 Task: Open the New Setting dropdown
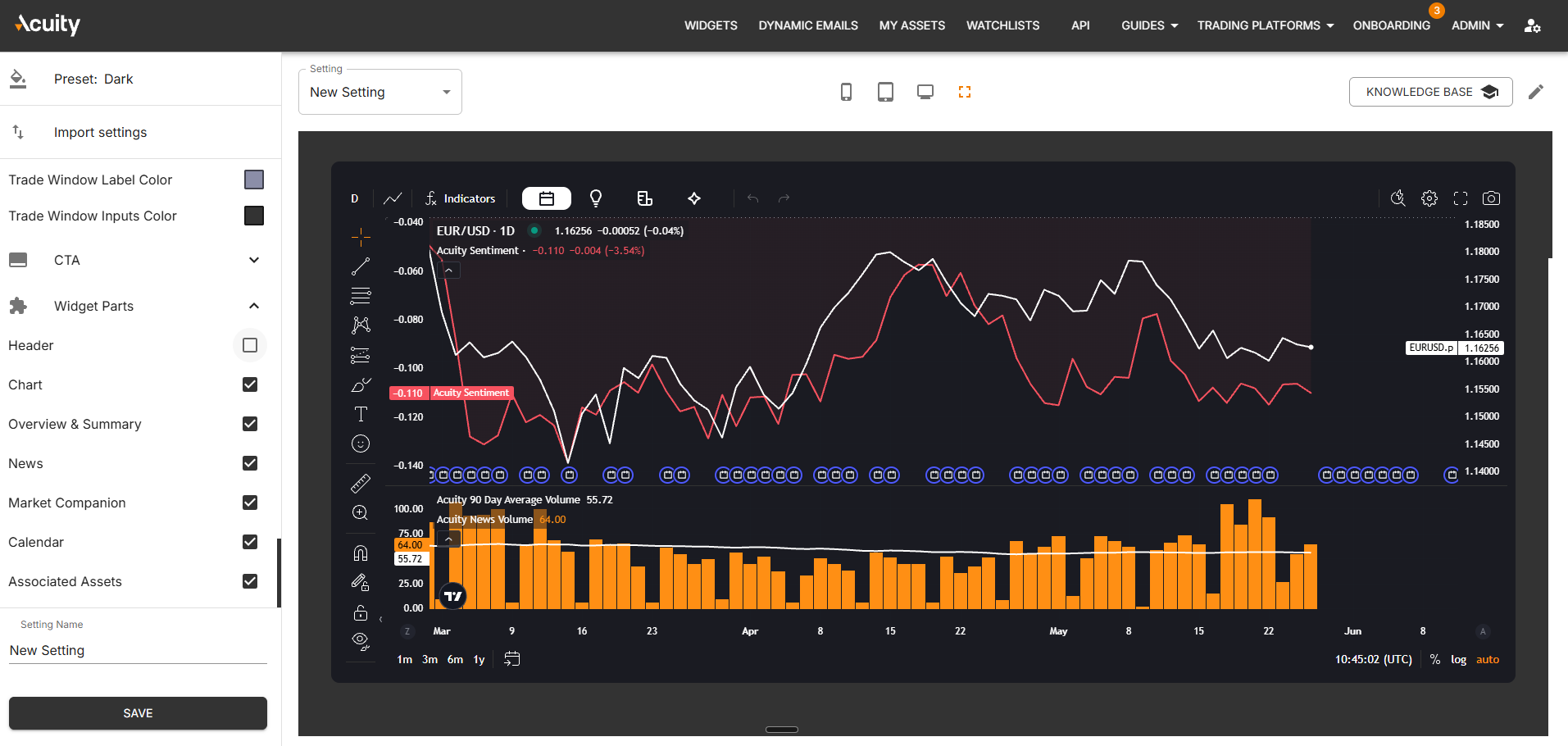380,92
